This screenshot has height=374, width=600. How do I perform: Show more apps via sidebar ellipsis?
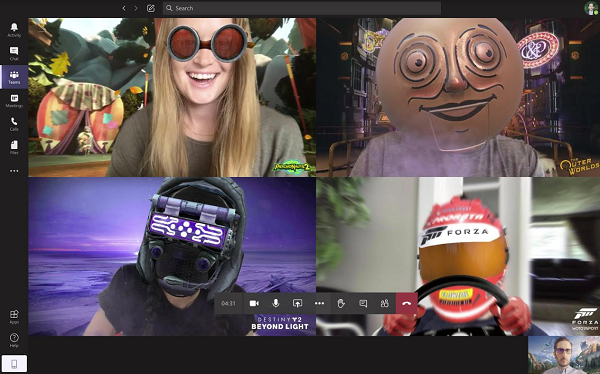14,171
